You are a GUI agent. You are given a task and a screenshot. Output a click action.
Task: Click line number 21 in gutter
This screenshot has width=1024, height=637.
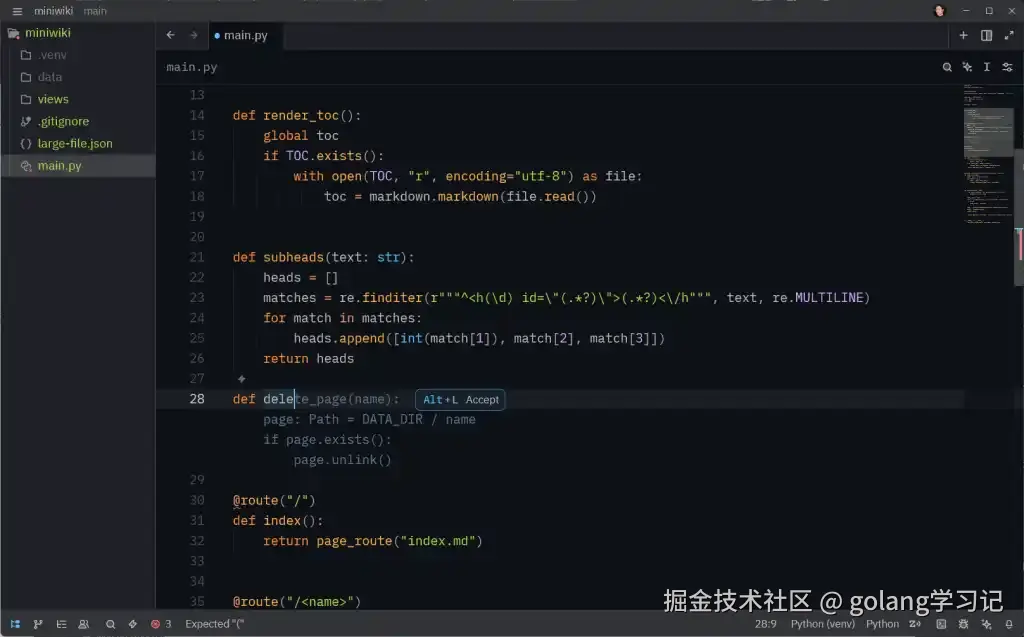pyautogui.click(x=197, y=257)
